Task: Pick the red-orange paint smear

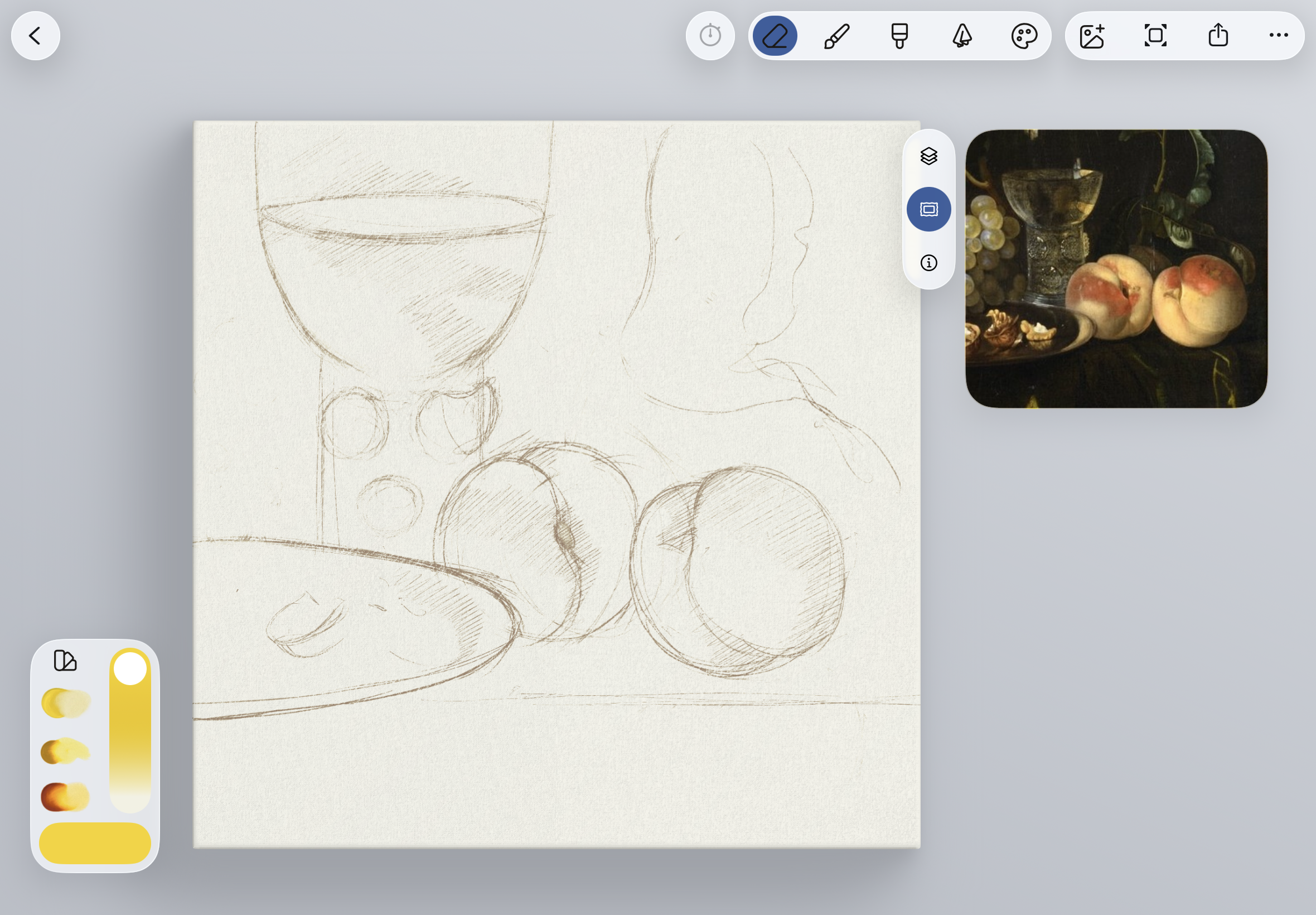Action: (x=65, y=796)
